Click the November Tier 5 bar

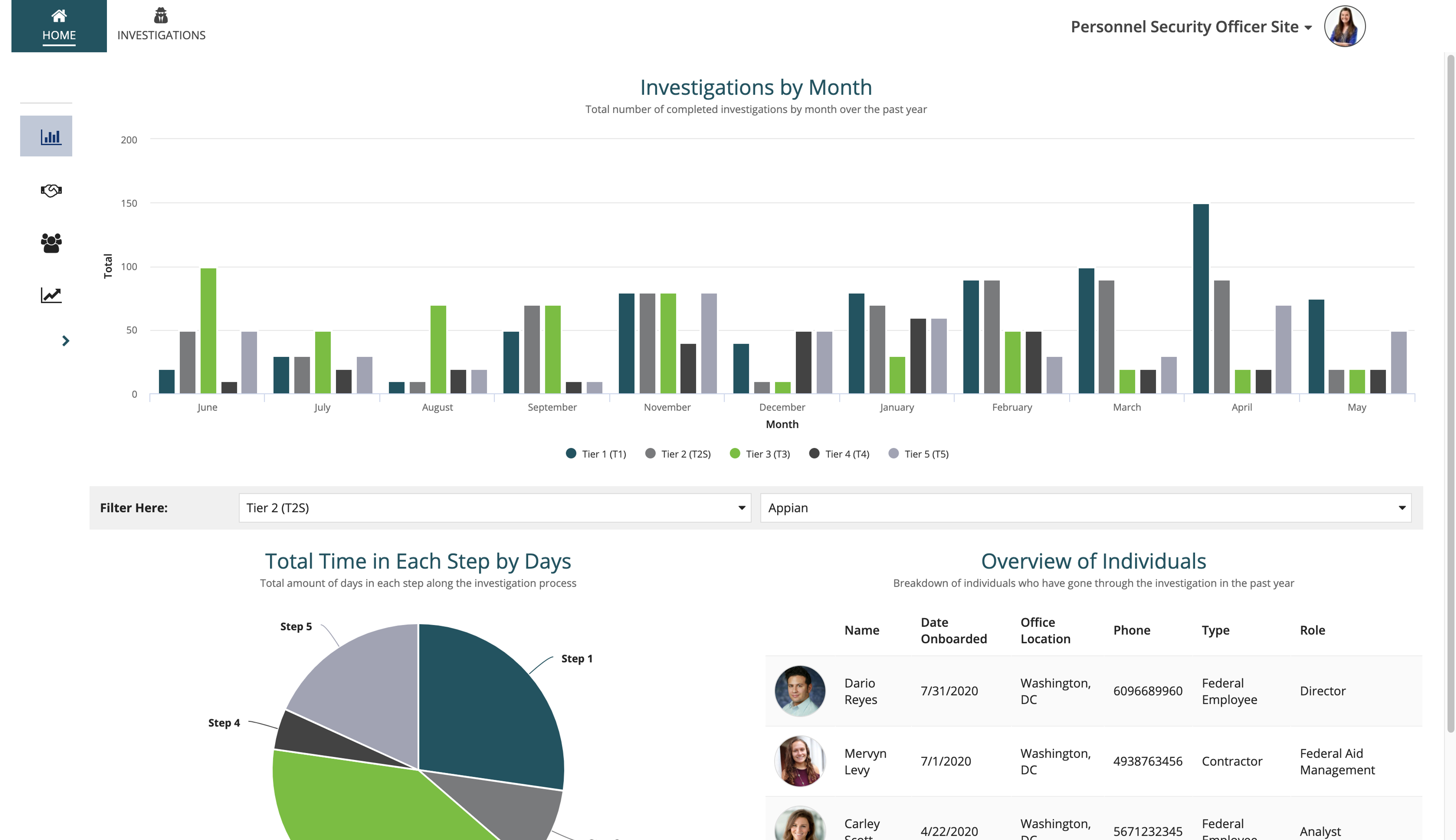[709, 343]
